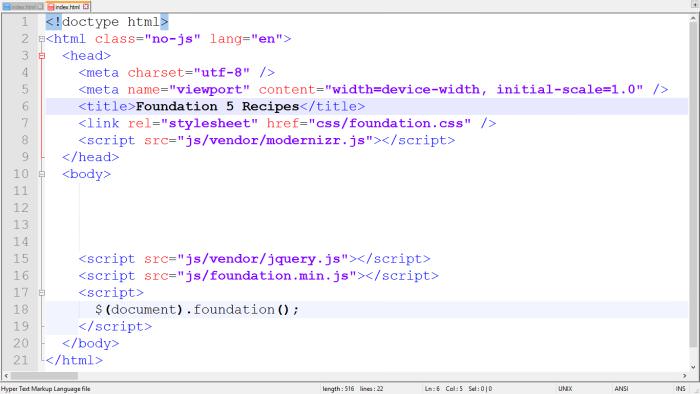This screenshot has width=700, height=394.
Task: Click the css/foundation.css href value
Action: pyautogui.click(x=389, y=124)
